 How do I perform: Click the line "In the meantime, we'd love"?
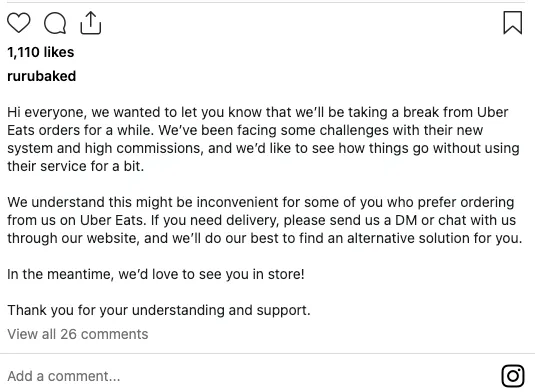(x=156, y=274)
